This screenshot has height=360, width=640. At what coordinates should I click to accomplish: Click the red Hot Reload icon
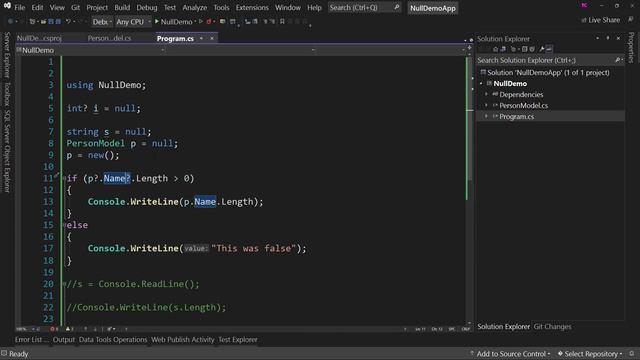(x=209, y=21)
